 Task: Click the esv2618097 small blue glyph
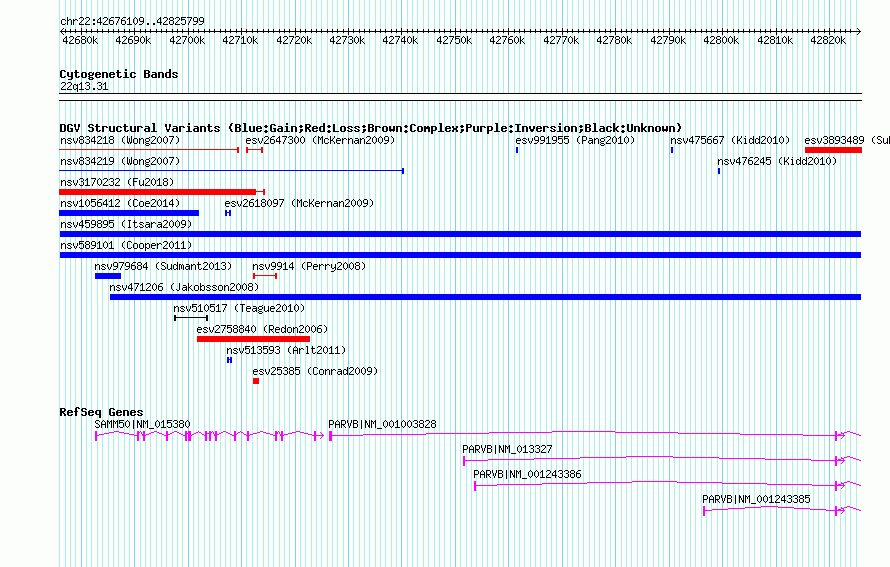228,213
